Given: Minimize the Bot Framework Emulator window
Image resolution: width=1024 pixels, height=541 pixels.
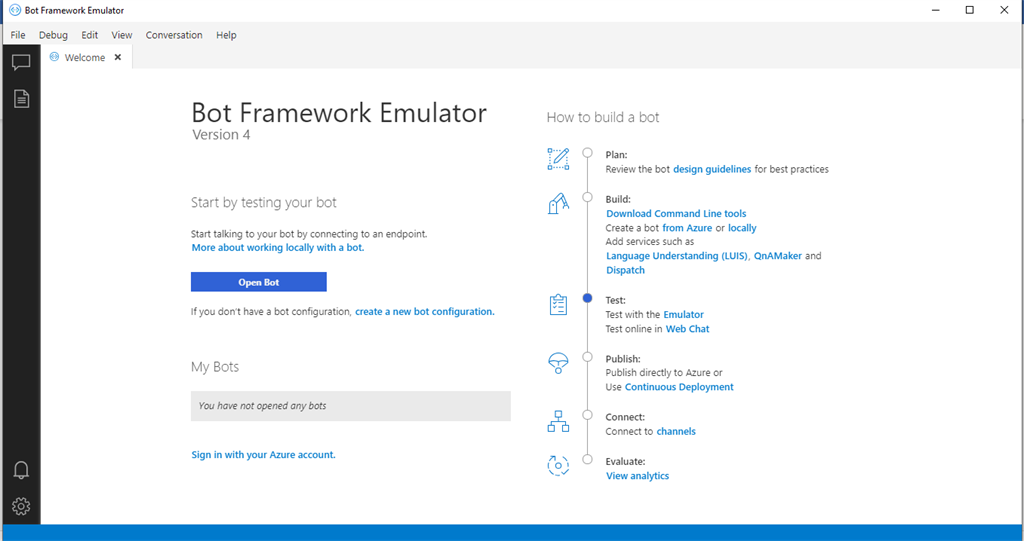Looking at the screenshot, I should (936, 10).
